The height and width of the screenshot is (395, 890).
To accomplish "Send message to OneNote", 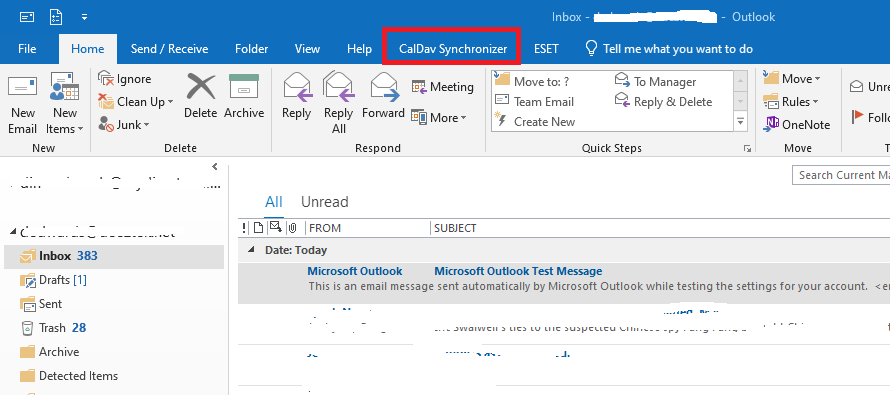I will [x=797, y=125].
